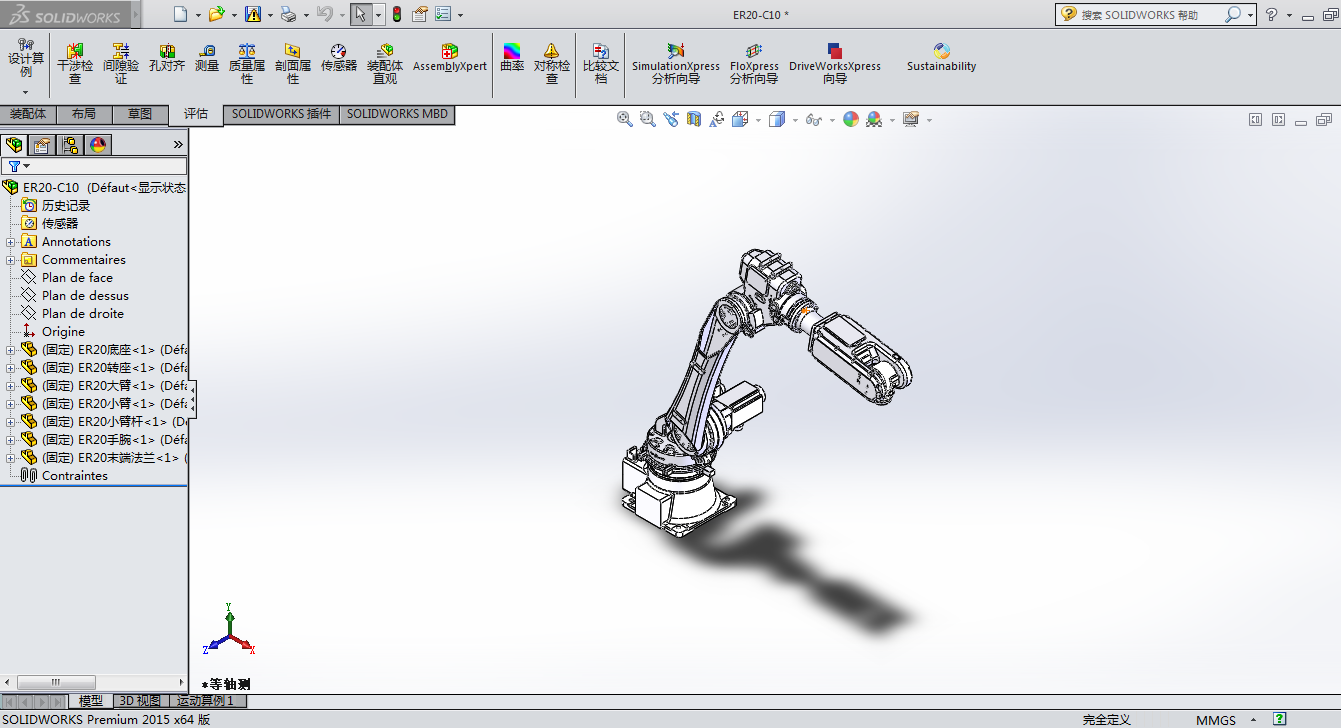Screen dimensions: 1341x728
Task: Click the appearance color ball in view toolbar
Action: click(851, 119)
